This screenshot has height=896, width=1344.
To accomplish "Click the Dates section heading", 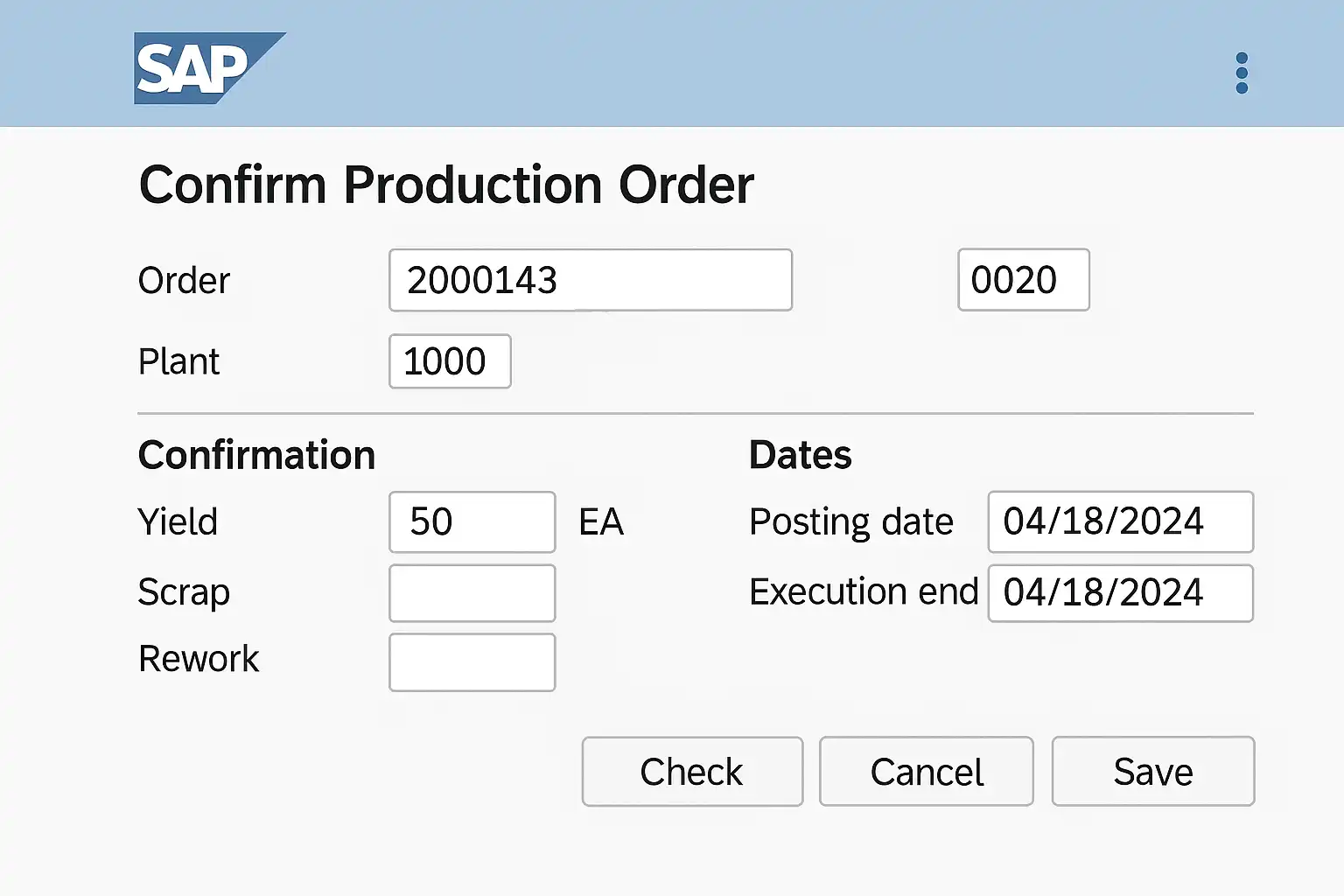I will [x=800, y=456].
